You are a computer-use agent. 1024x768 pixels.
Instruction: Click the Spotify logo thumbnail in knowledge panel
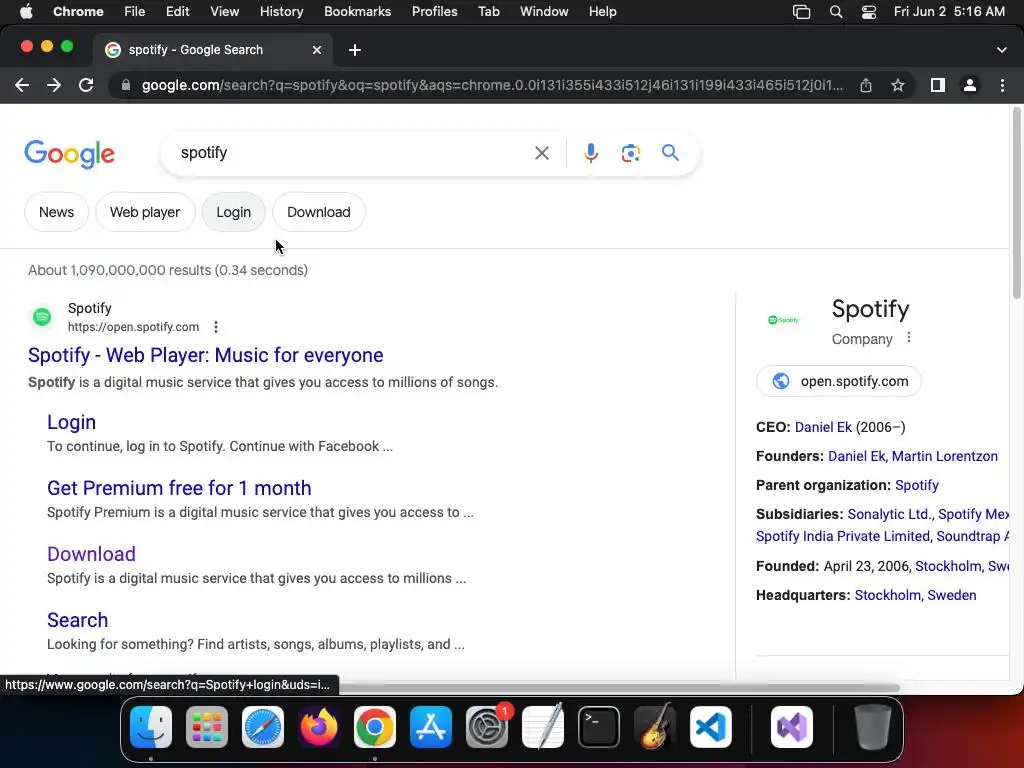[784, 320]
